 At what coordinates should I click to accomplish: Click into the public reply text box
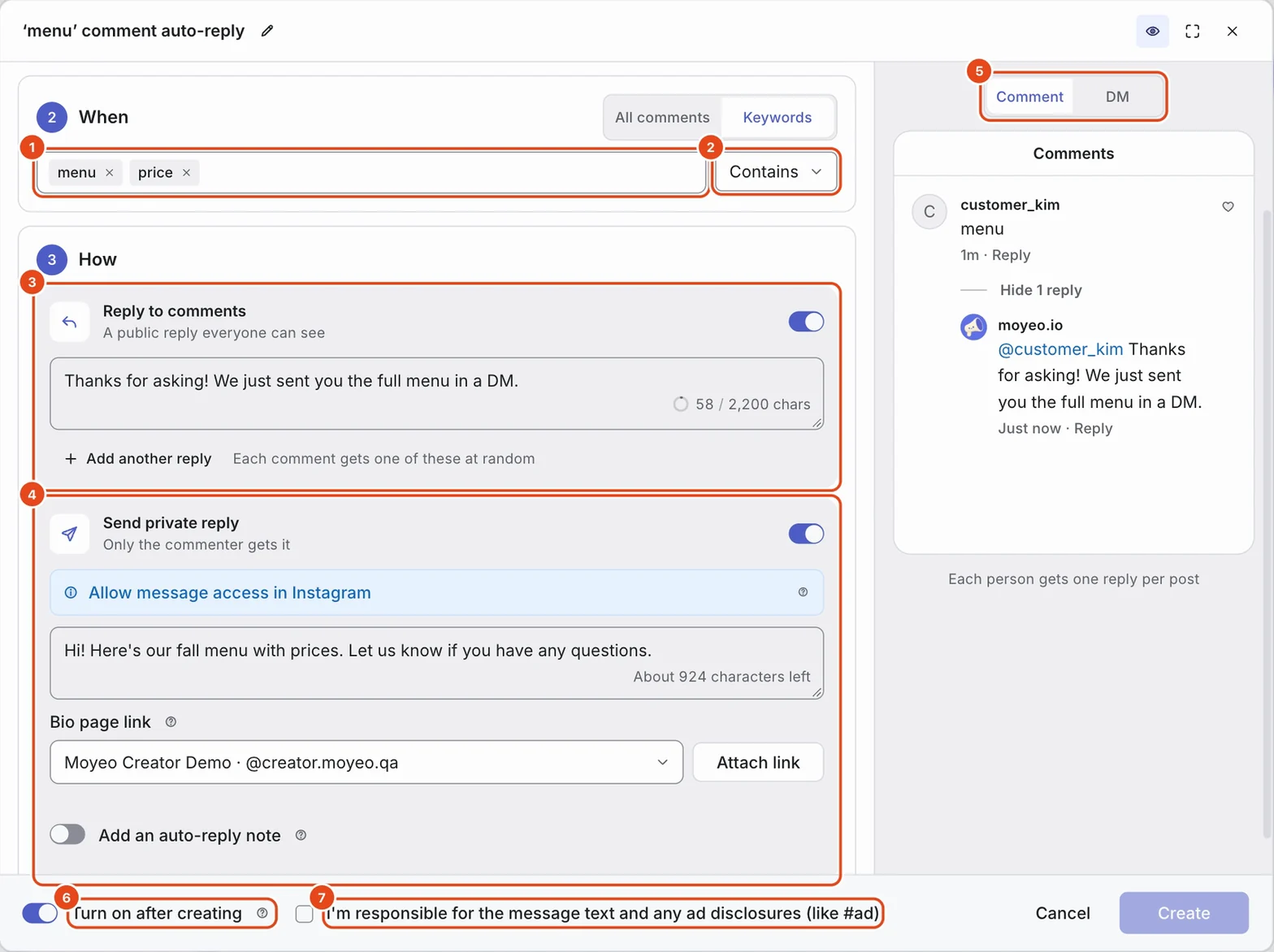pyautogui.click(x=436, y=393)
